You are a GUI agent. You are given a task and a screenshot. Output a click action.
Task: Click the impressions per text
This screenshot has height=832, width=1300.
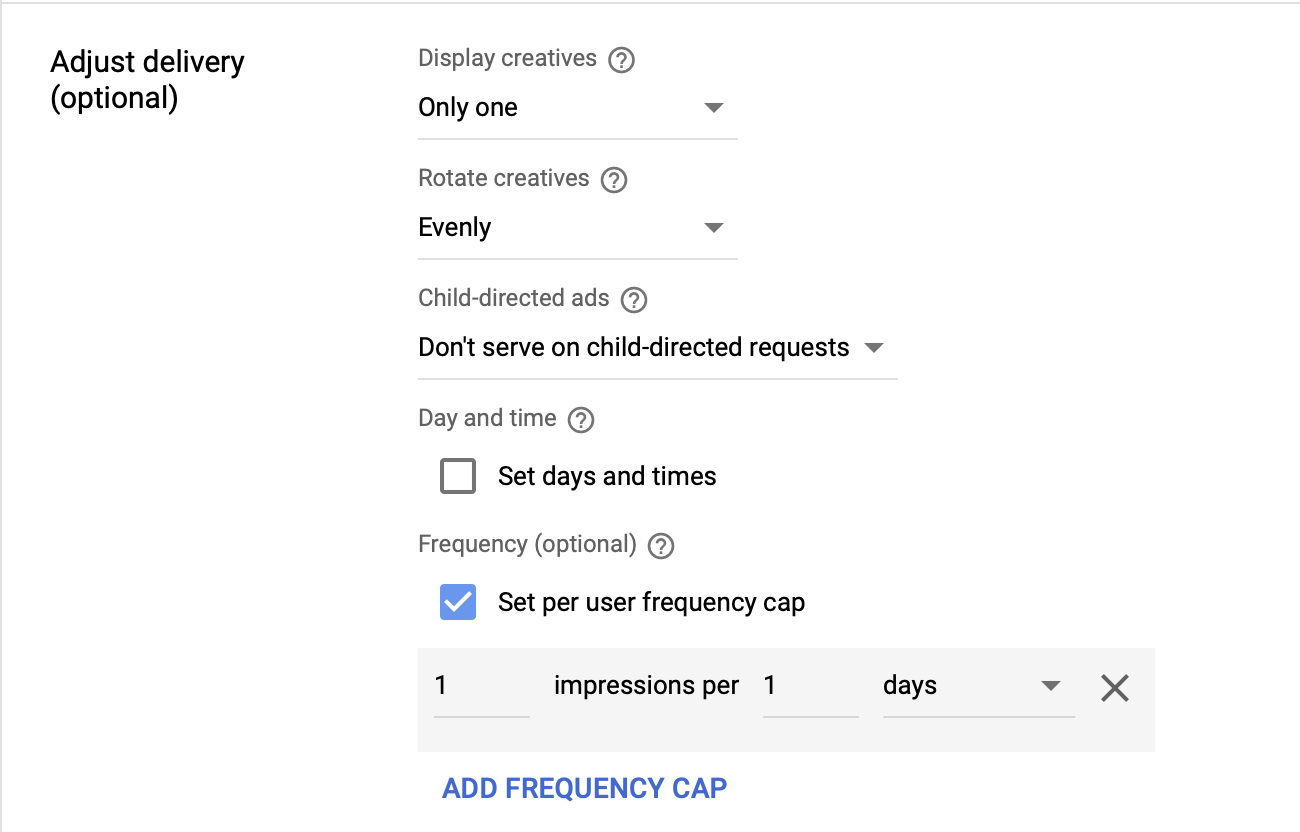pos(646,686)
